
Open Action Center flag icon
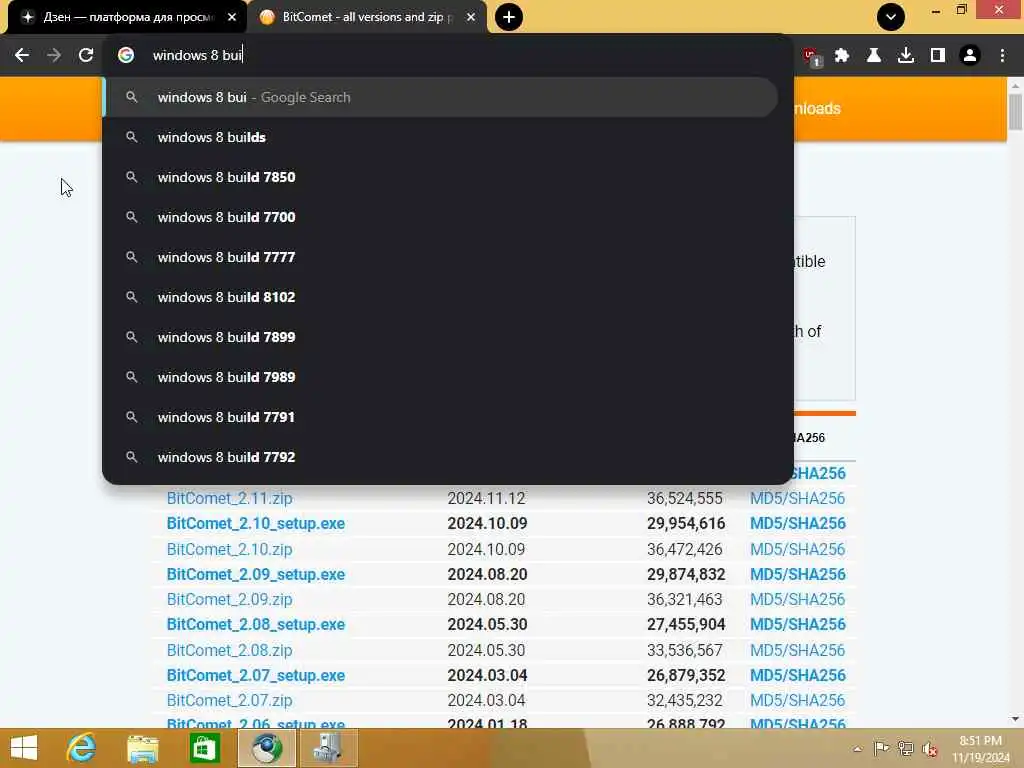pos(881,748)
